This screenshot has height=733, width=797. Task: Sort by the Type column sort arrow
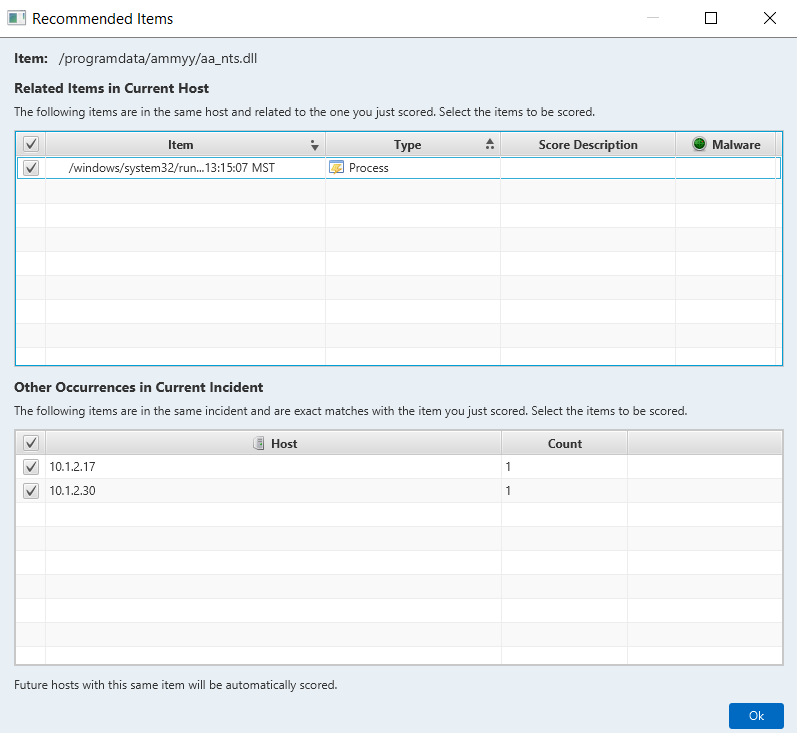pyautogui.click(x=489, y=144)
